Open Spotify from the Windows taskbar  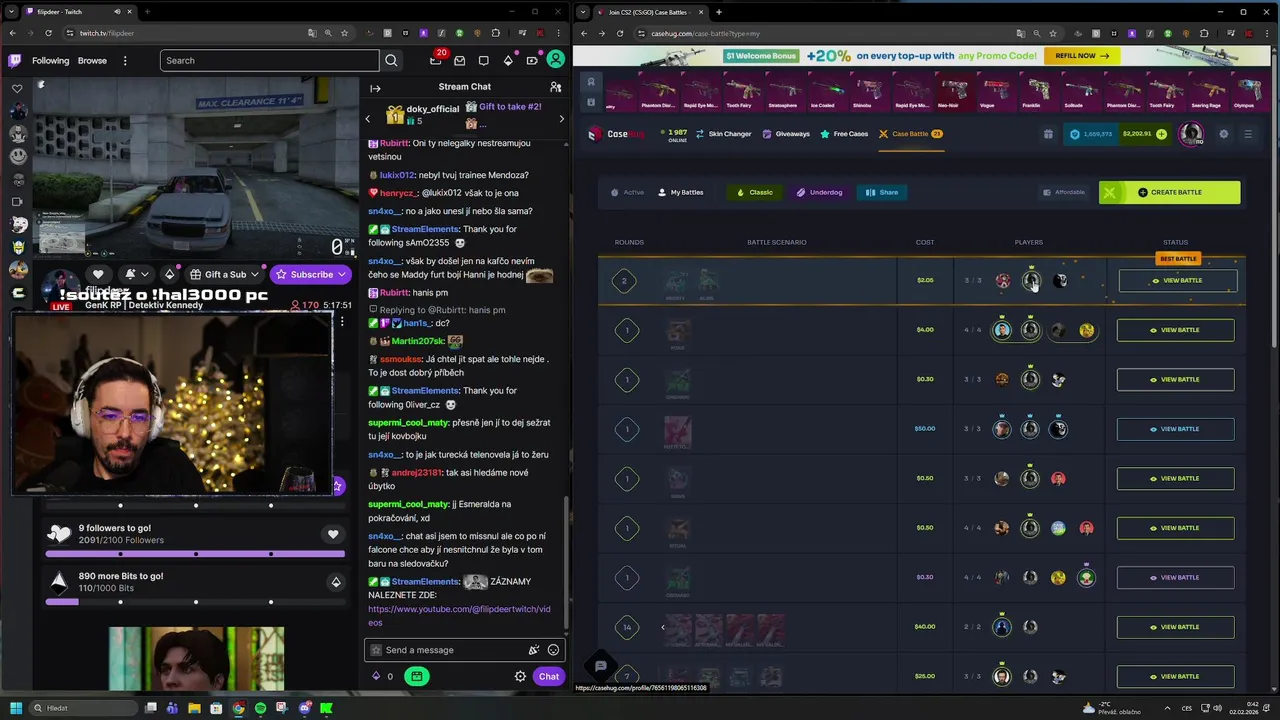[260, 708]
